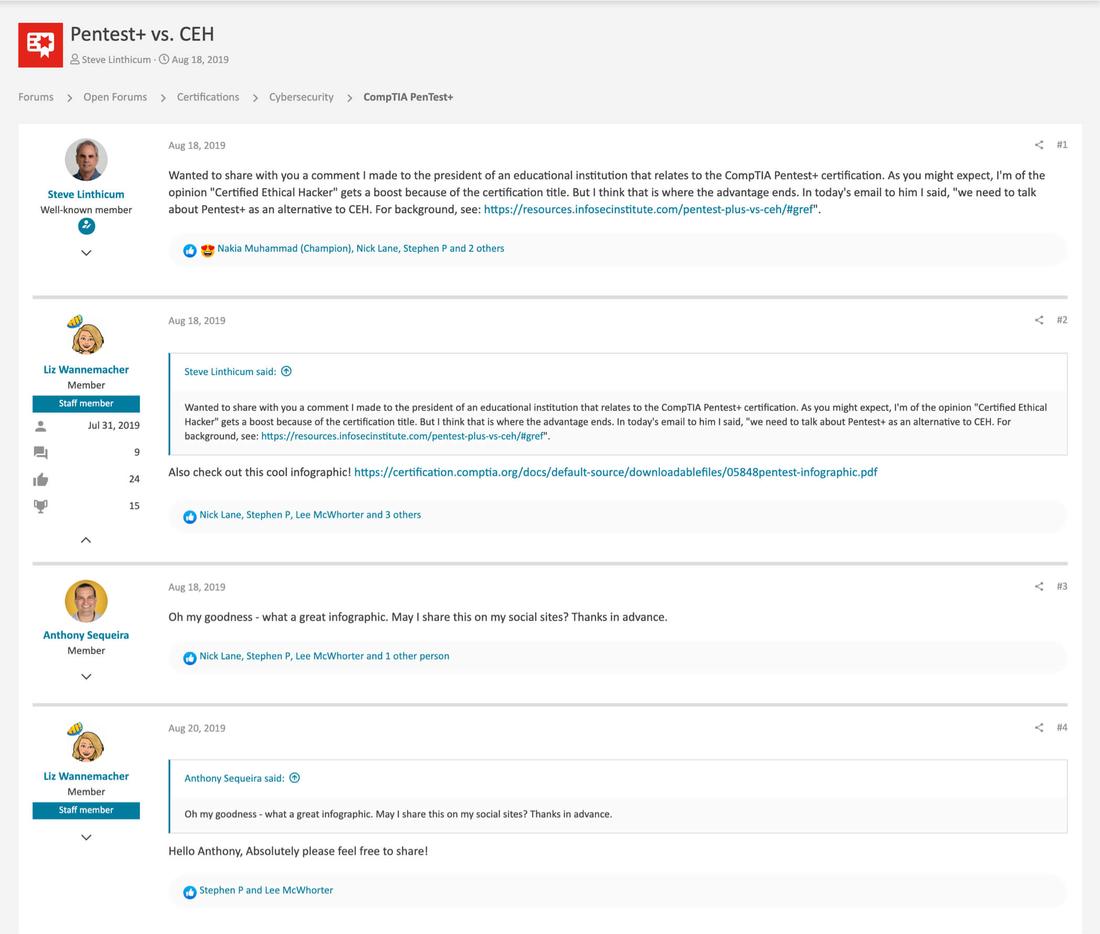Click the forum logo icon at top left

[40, 44]
